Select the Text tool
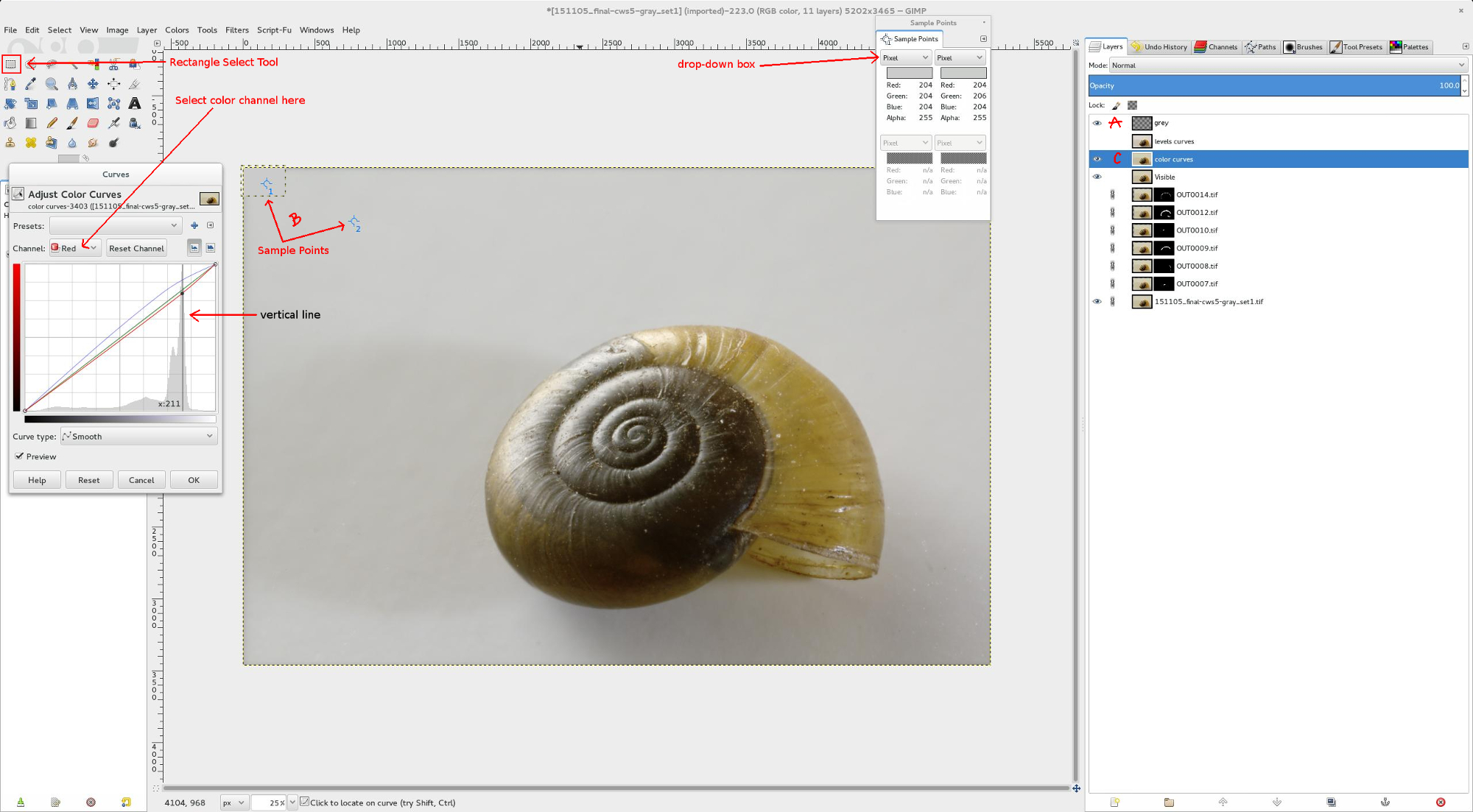The height and width of the screenshot is (812, 1473). 135,104
